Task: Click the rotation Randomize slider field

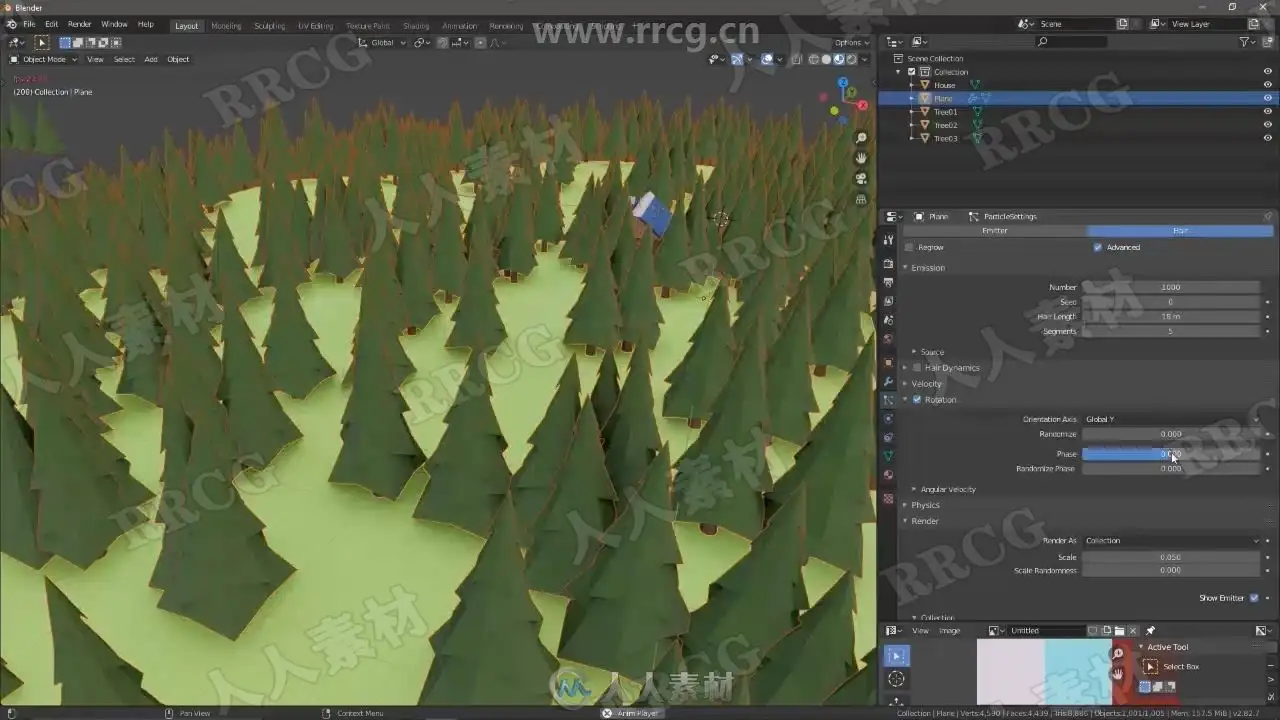Action: tap(1171, 434)
